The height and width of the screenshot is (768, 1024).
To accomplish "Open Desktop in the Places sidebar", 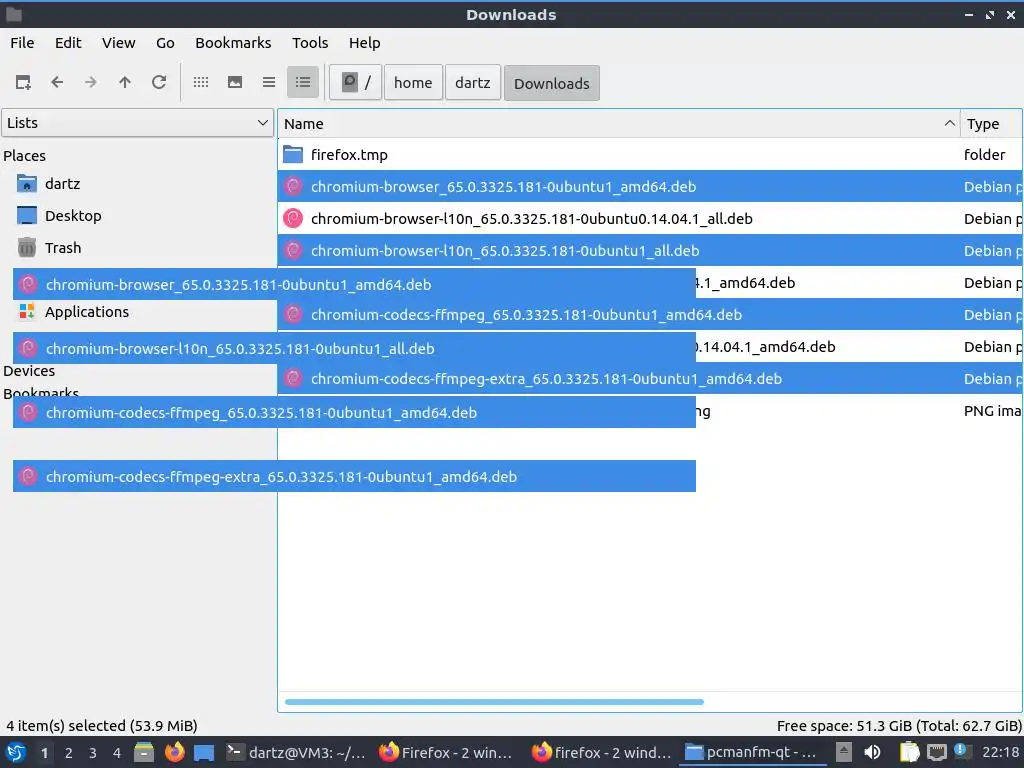I will pyautogui.click(x=72, y=216).
